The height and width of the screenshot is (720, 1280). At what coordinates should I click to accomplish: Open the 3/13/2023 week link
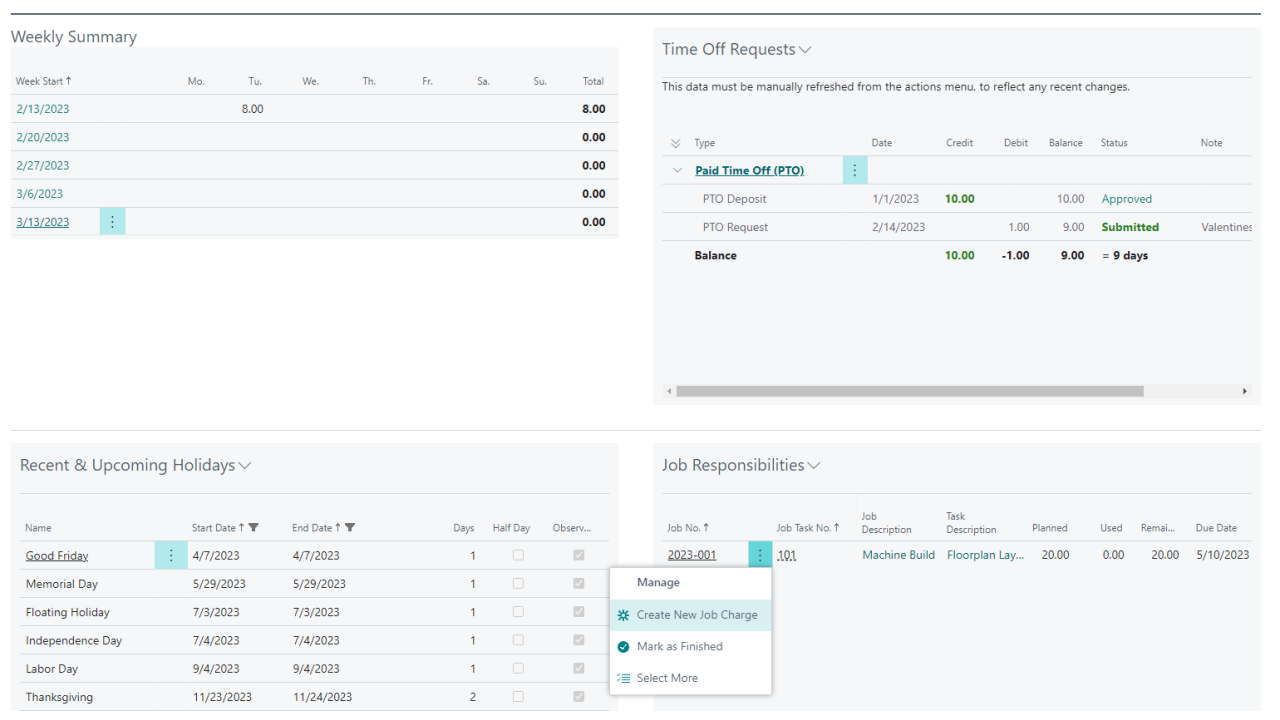(x=43, y=222)
